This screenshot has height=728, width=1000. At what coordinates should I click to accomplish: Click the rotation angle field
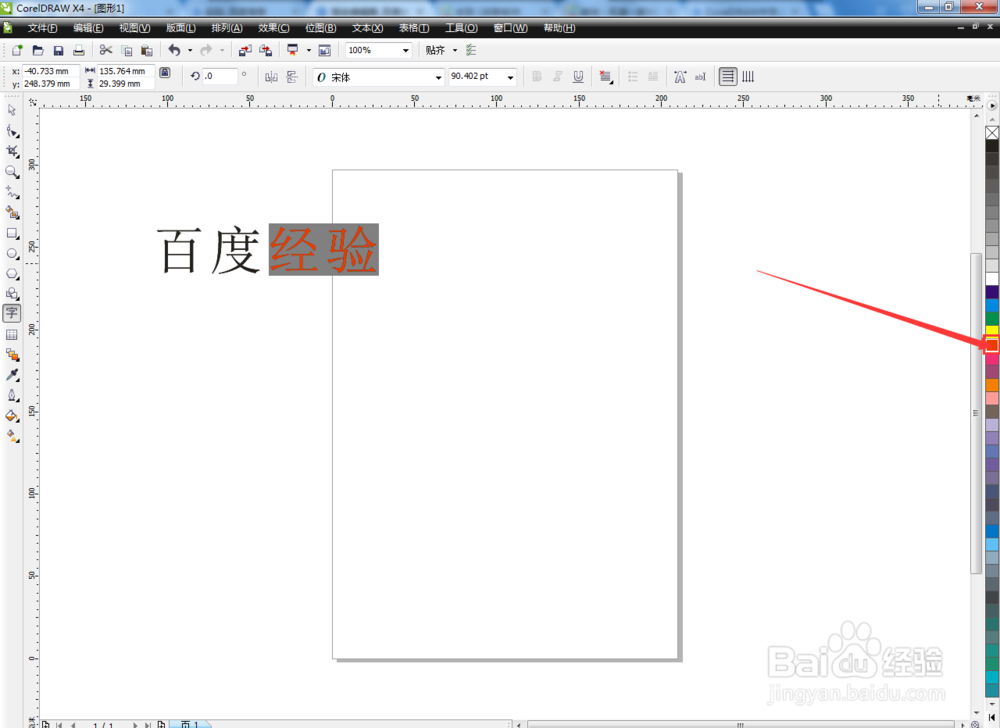pos(220,76)
